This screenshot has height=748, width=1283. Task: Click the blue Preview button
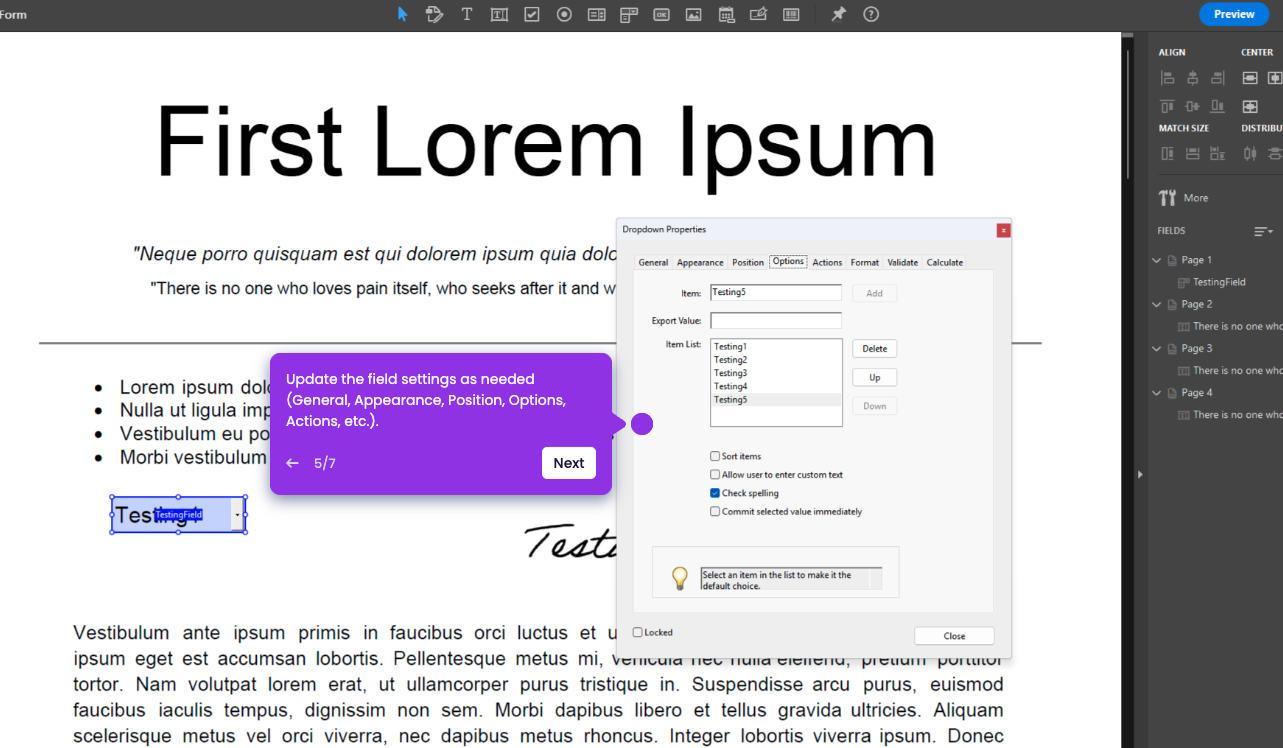pos(1234,14)
